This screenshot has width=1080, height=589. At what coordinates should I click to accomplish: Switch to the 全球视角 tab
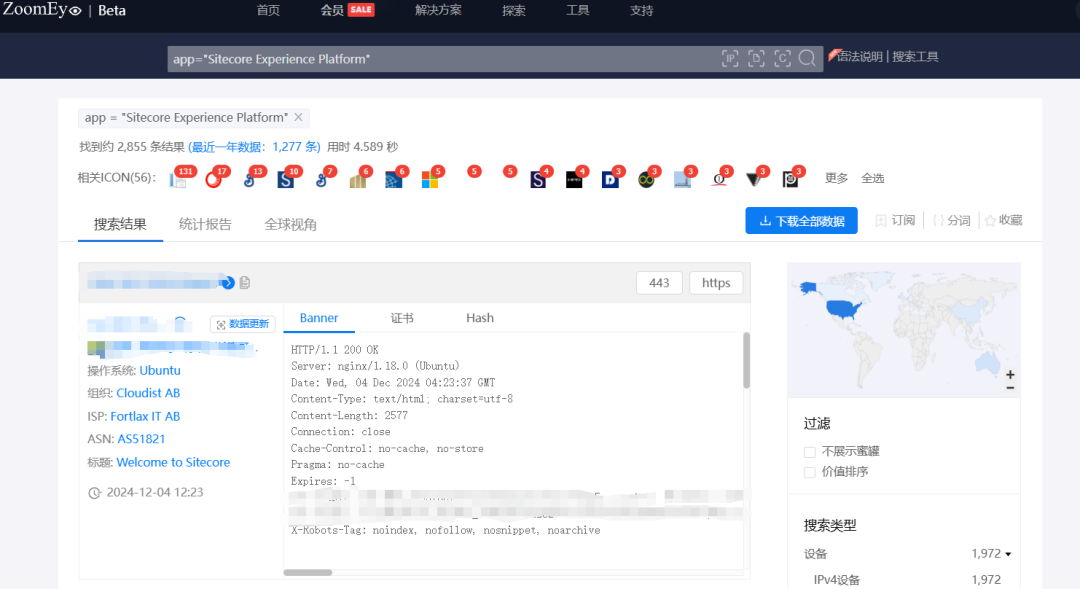tap(291, 224)
